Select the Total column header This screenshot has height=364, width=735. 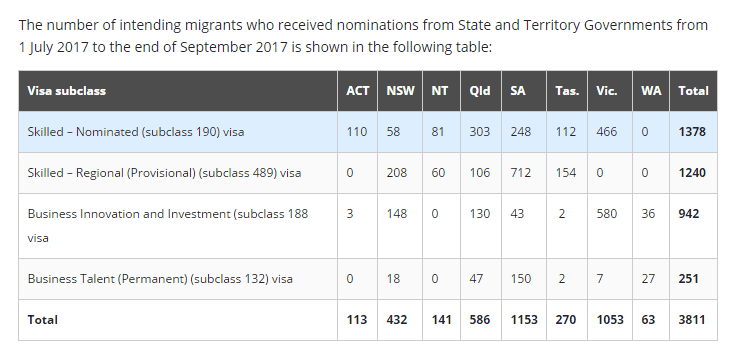tap(693, 91)
